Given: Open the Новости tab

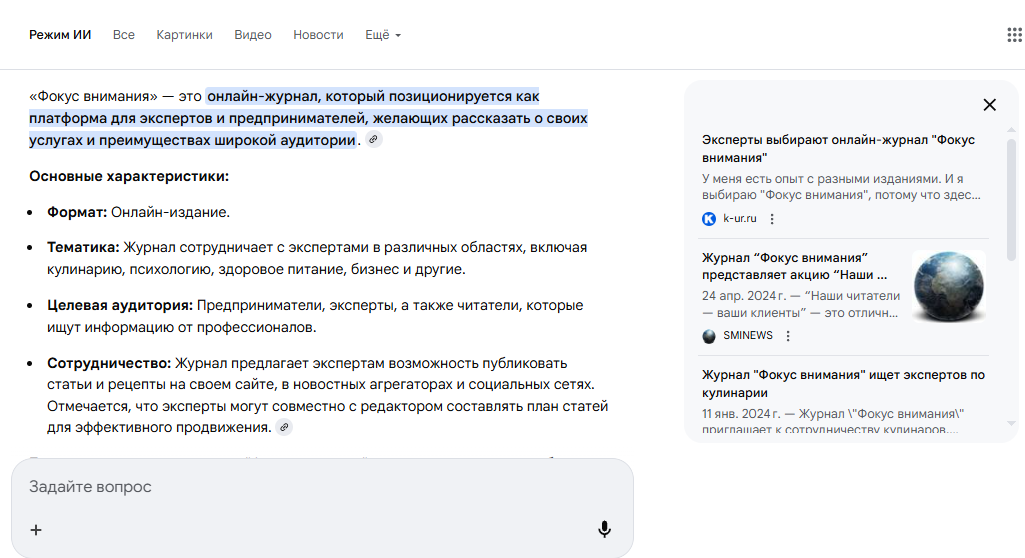Looking at the screenshot, I should pyautogui.click(x=318, y=35).
